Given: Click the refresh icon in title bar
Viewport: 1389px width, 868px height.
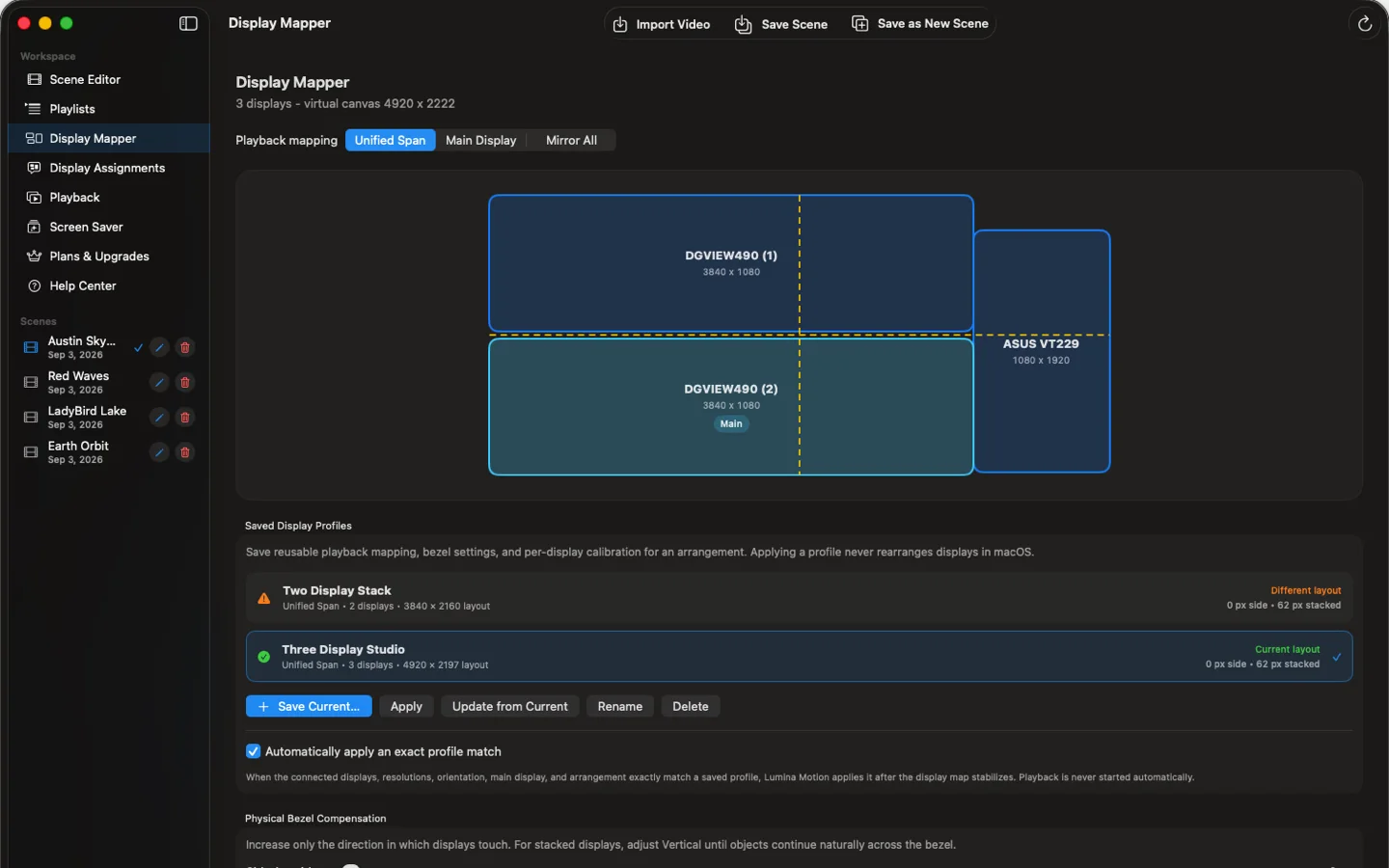Looking at the screenshot, I should (1364, 23).
